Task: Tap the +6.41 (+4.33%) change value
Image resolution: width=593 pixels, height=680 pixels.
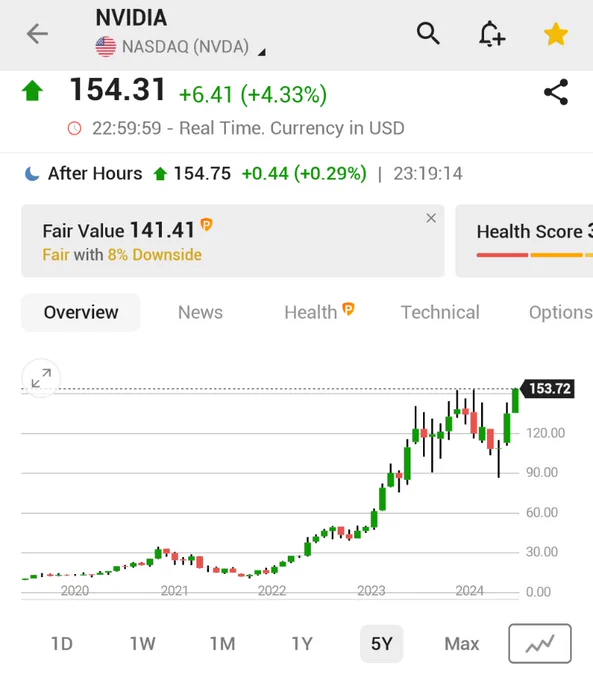Action: [253, 95]
